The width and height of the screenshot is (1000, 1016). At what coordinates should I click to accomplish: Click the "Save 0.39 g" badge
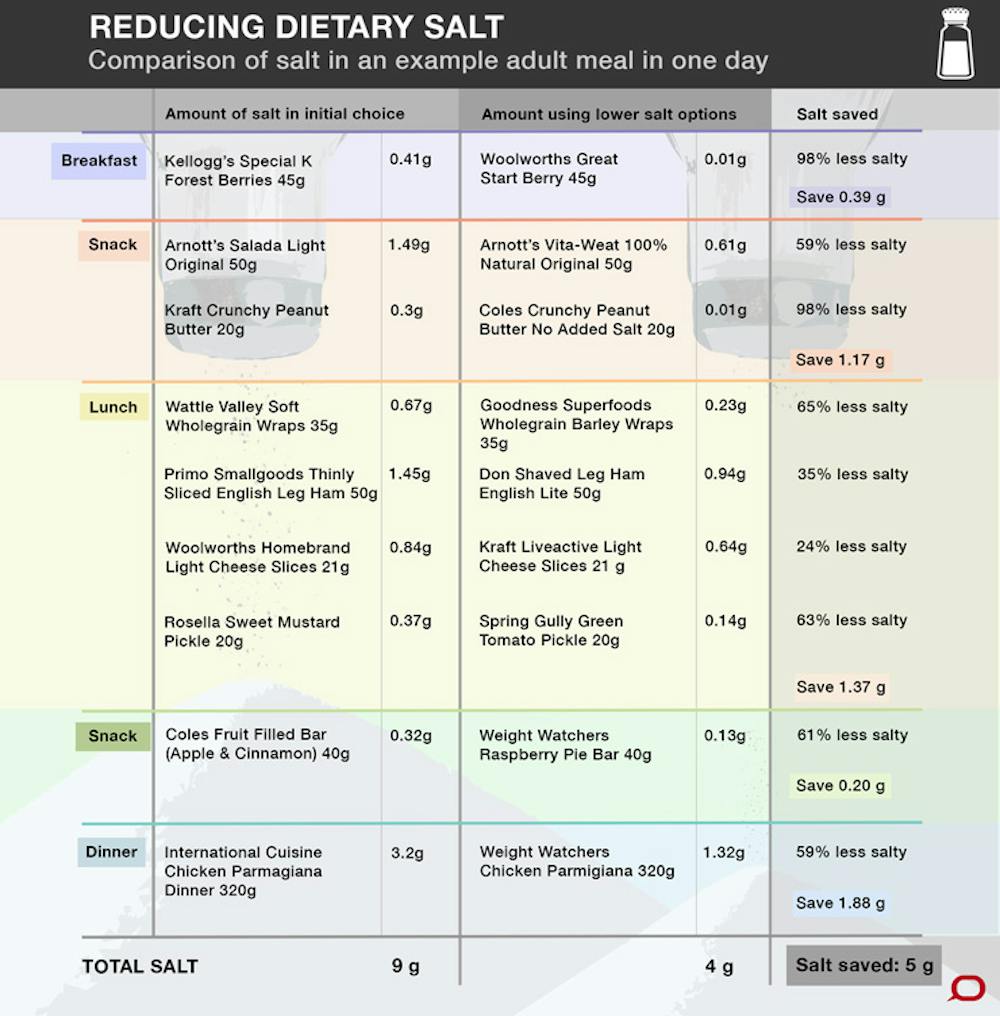(841, 197)
